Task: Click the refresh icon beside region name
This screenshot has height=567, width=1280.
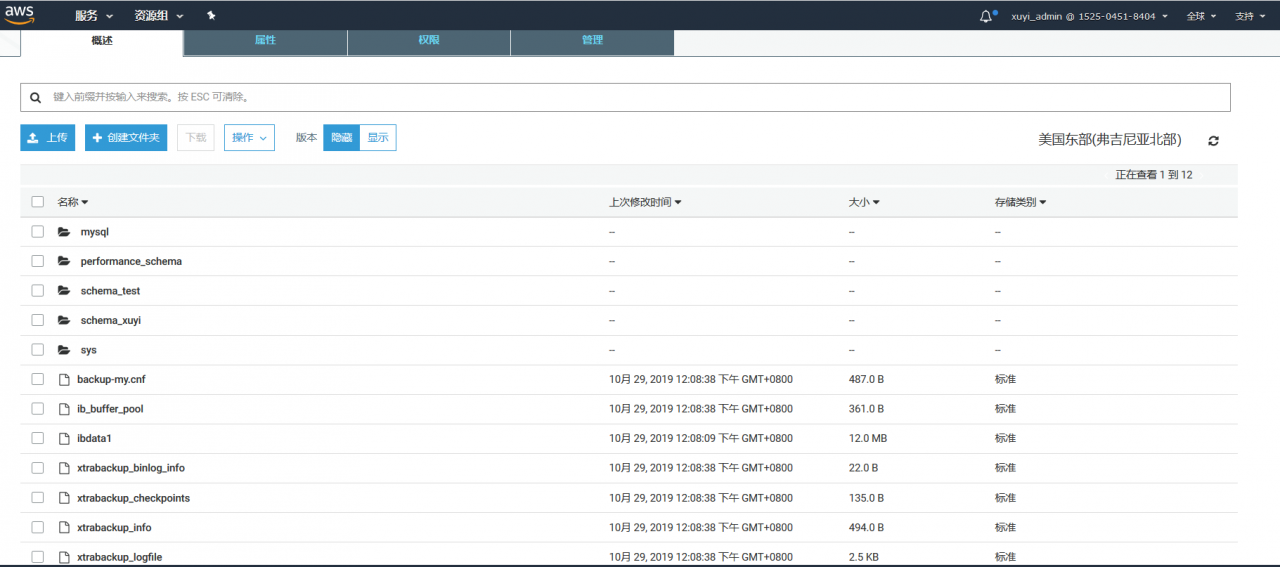Action: 1214,141
